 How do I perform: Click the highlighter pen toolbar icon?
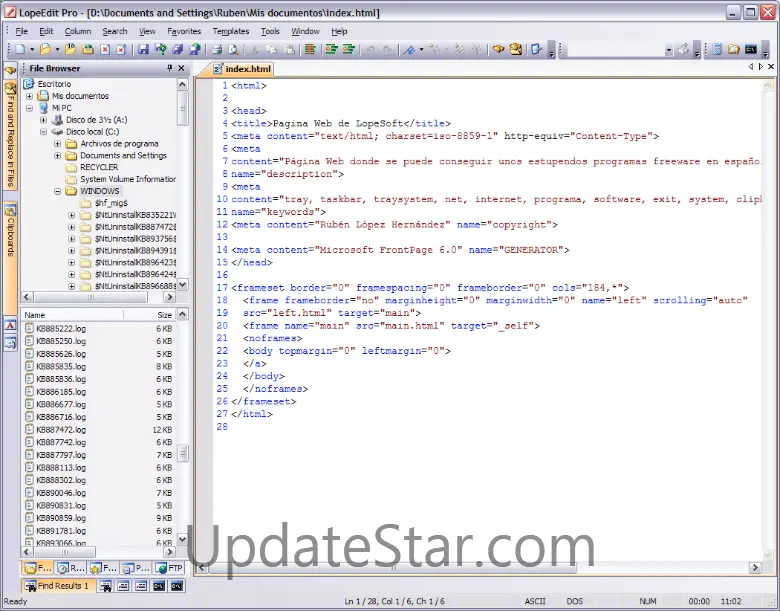(x=409, y=49)
